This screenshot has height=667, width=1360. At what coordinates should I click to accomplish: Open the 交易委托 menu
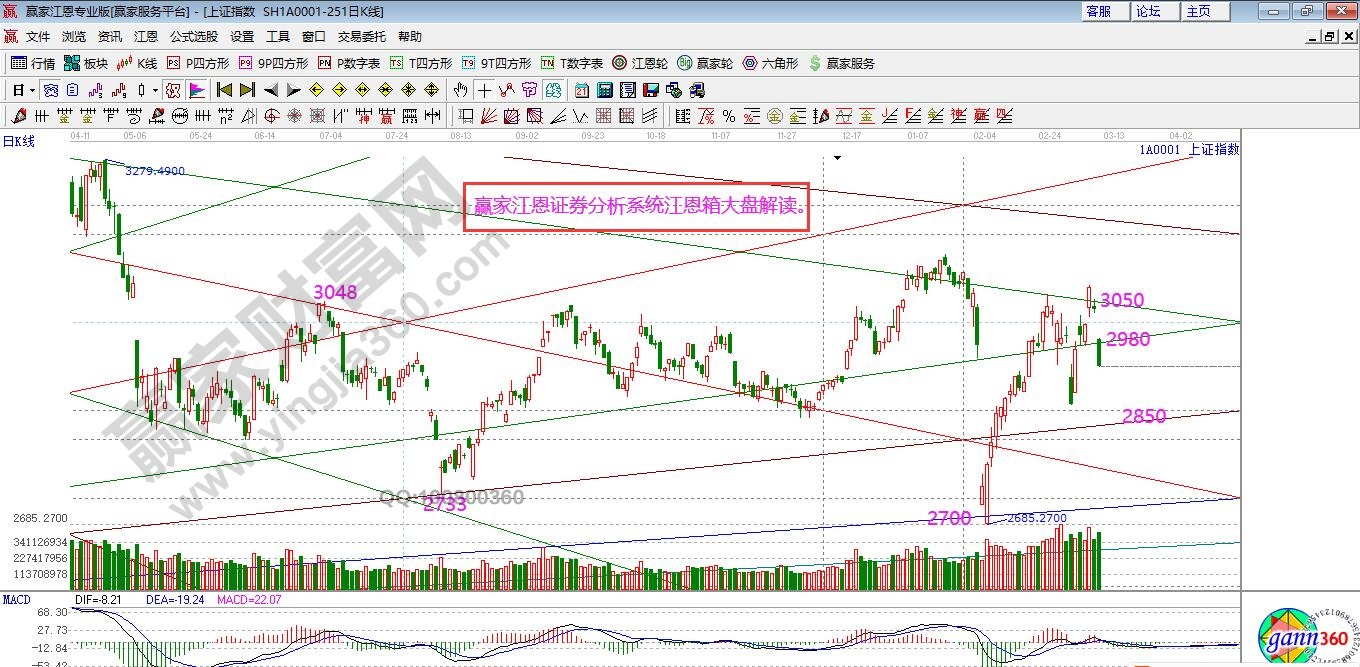pyautogui.click(x=361, y=37)
